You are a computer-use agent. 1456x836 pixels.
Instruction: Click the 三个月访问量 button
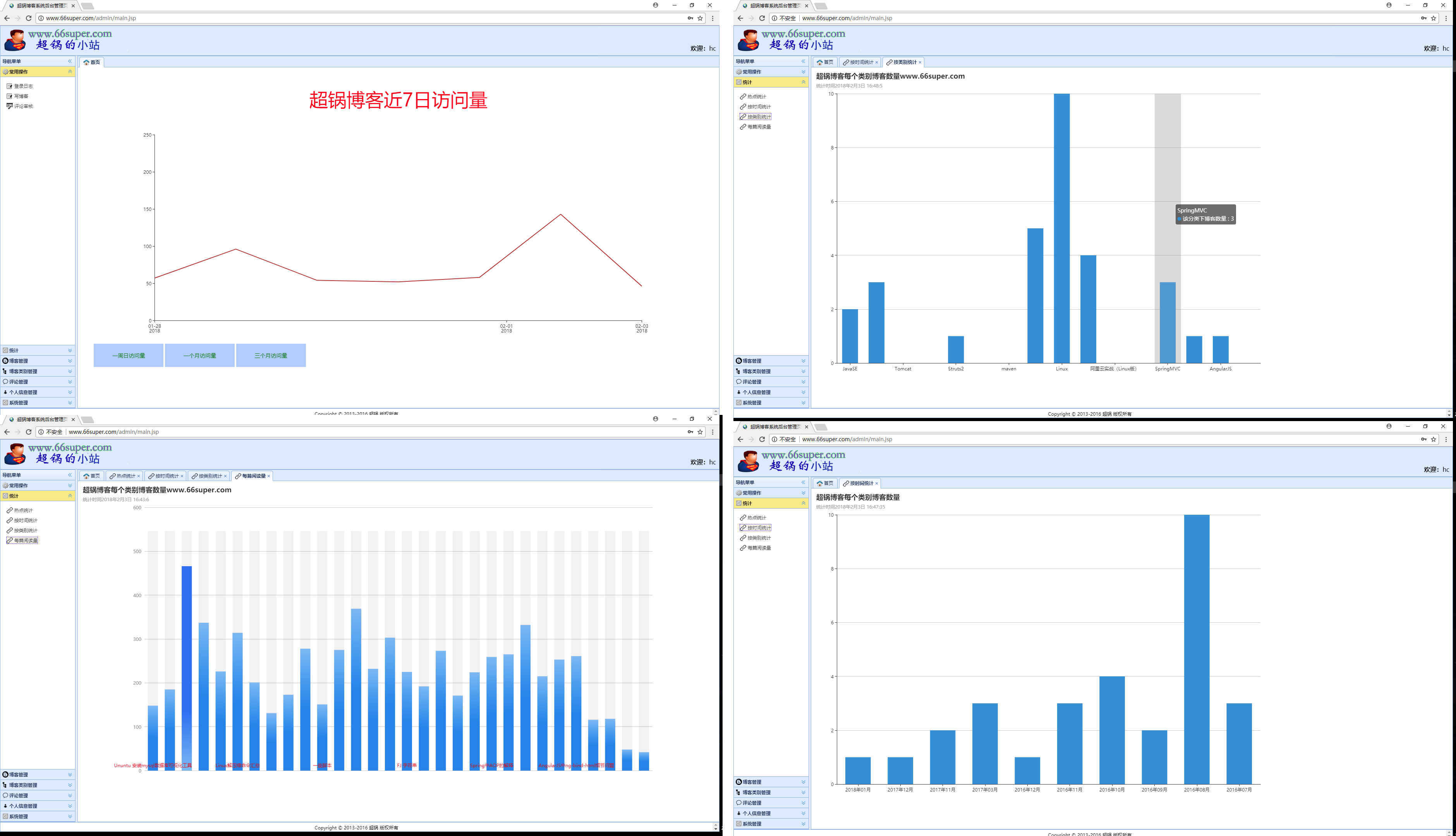[x=271, y=355]
